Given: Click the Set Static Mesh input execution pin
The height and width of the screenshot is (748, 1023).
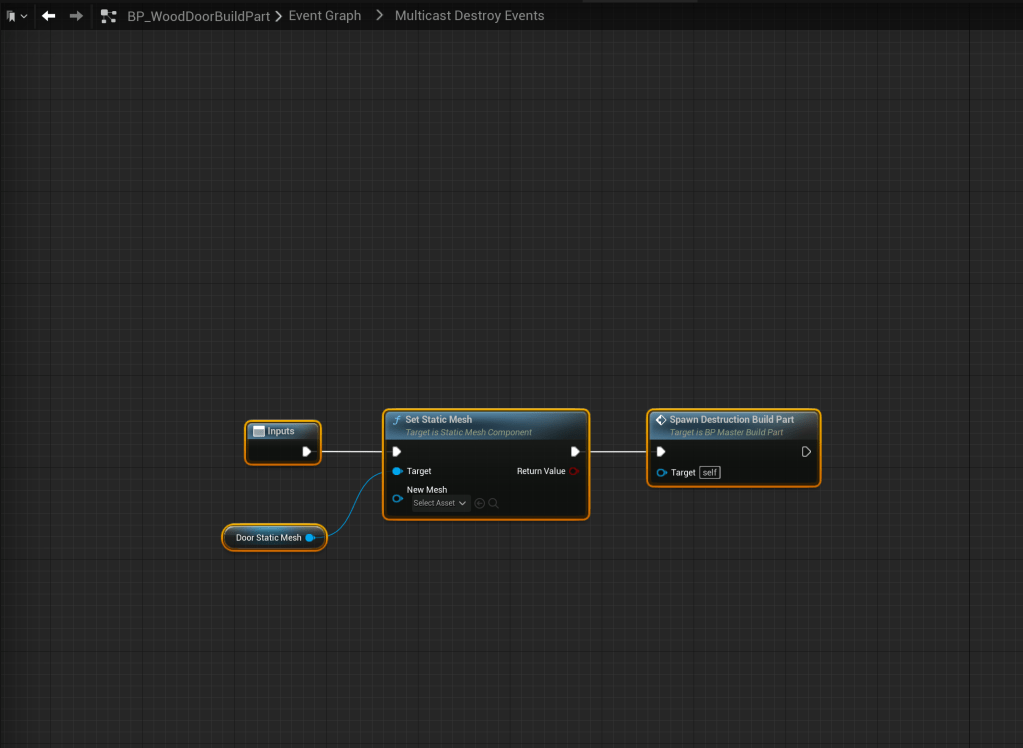Looking at the screenshot, I should [x=397, y=452].
